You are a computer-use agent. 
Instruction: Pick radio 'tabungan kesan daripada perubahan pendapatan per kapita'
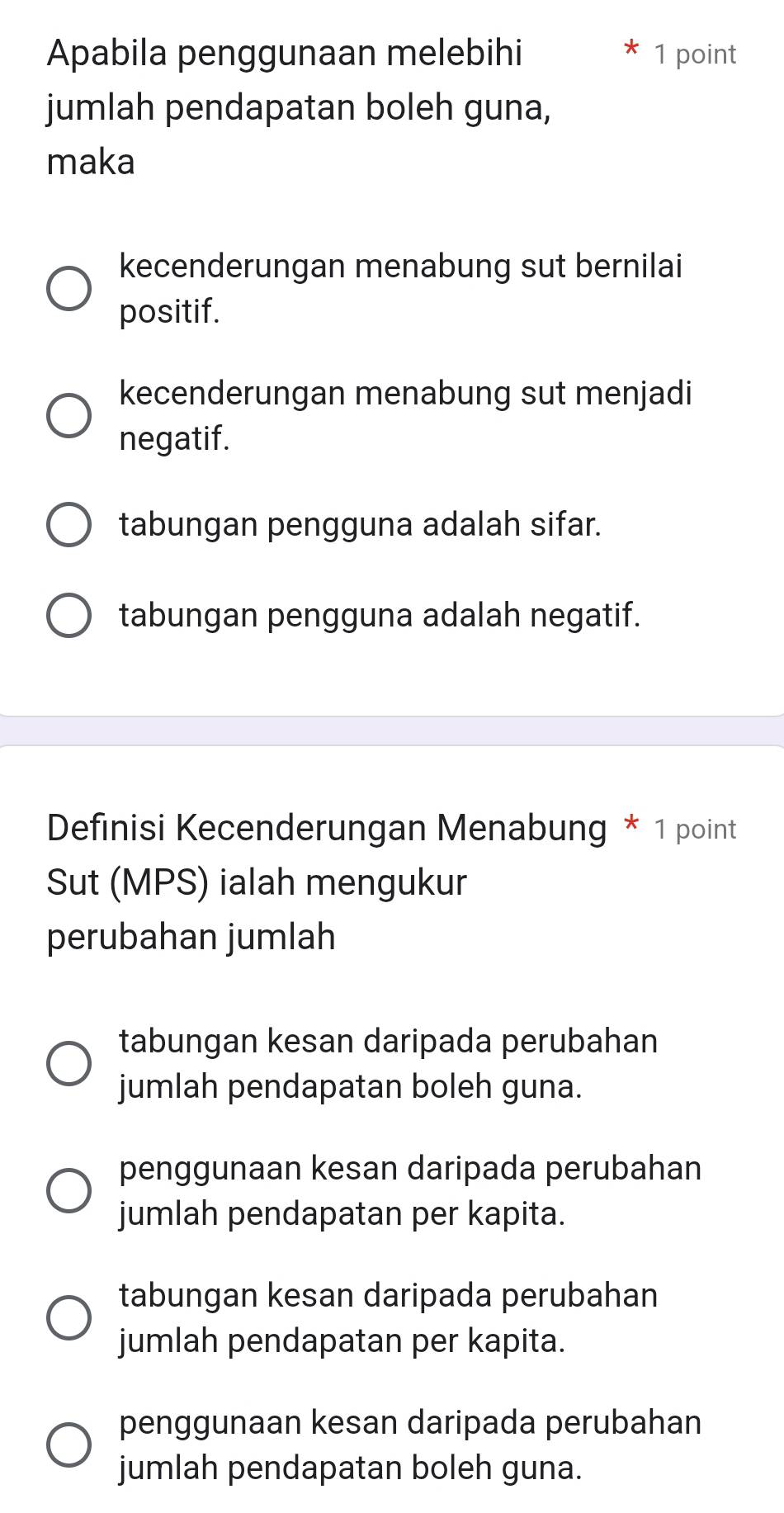[68, 1317]
